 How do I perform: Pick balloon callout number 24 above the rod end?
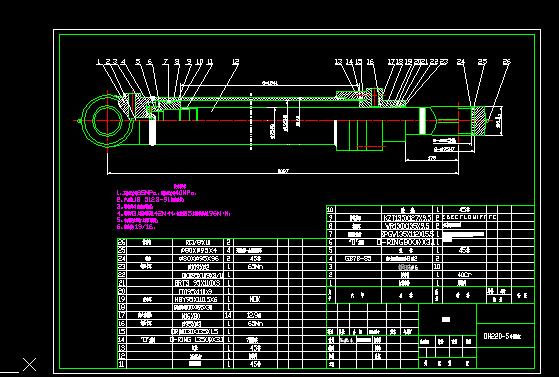point(461,62)
